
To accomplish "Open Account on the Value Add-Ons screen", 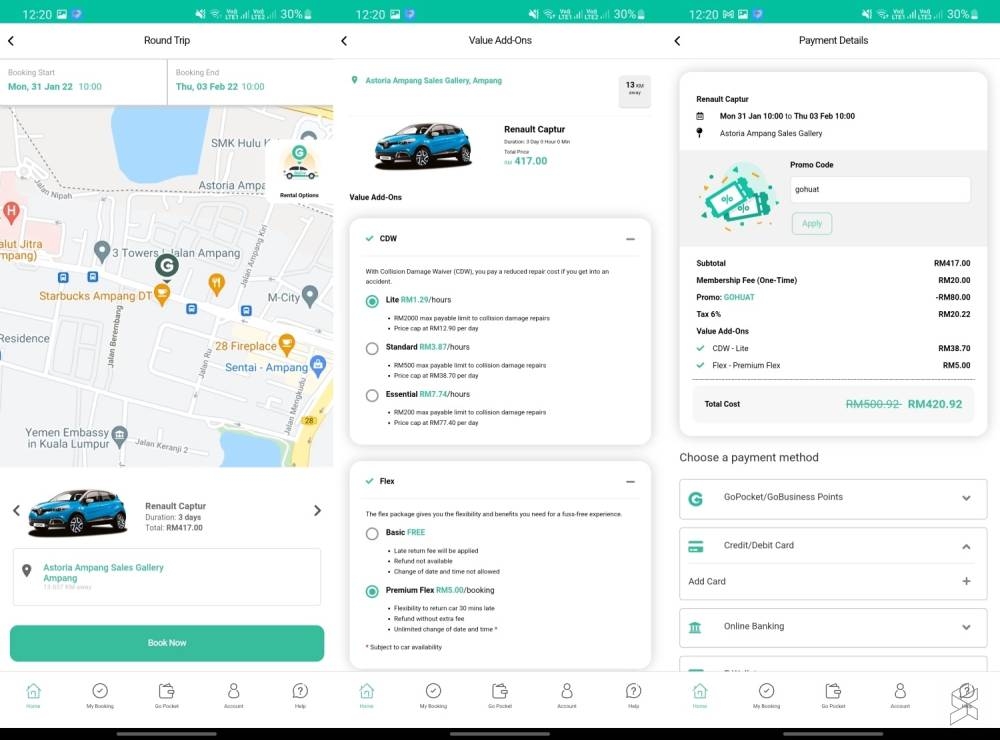I will coord(566,695).
